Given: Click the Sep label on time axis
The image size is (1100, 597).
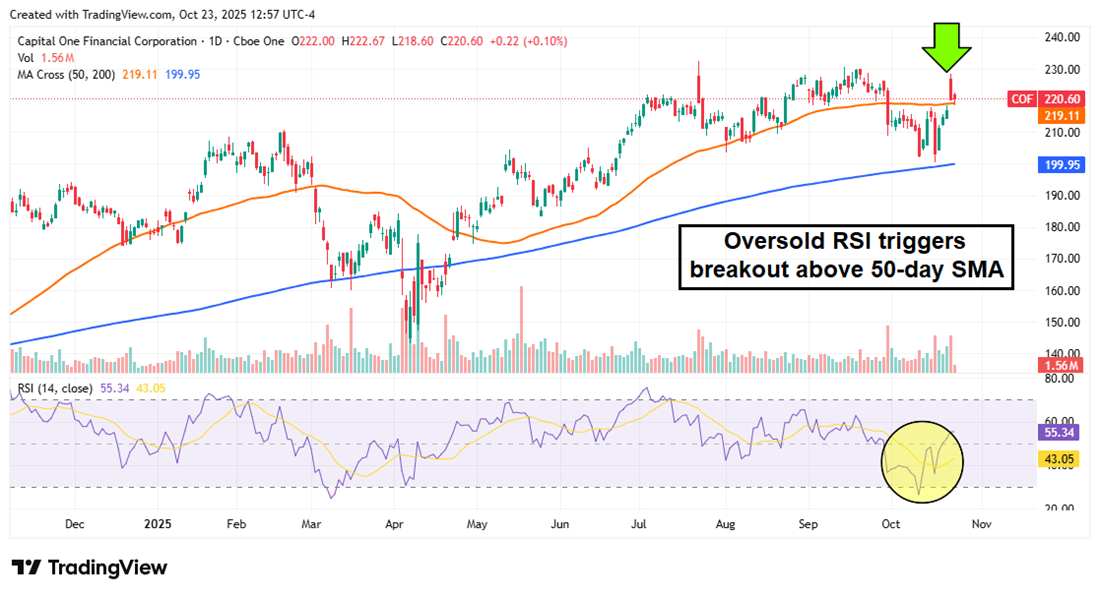Looking at the screenshot, I should pyautogui.click(x=808, y=524).
